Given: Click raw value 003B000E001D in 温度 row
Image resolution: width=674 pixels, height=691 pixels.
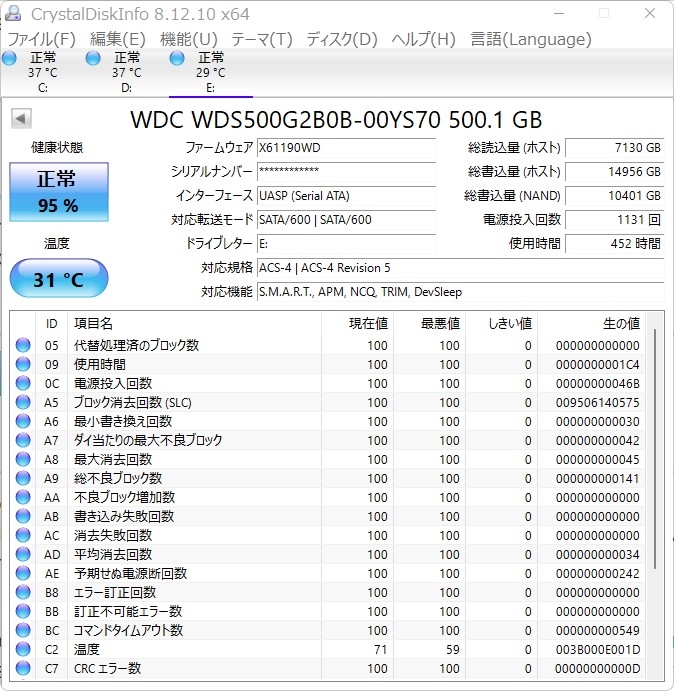Looking at the screenshot, I should pos(597,649).
